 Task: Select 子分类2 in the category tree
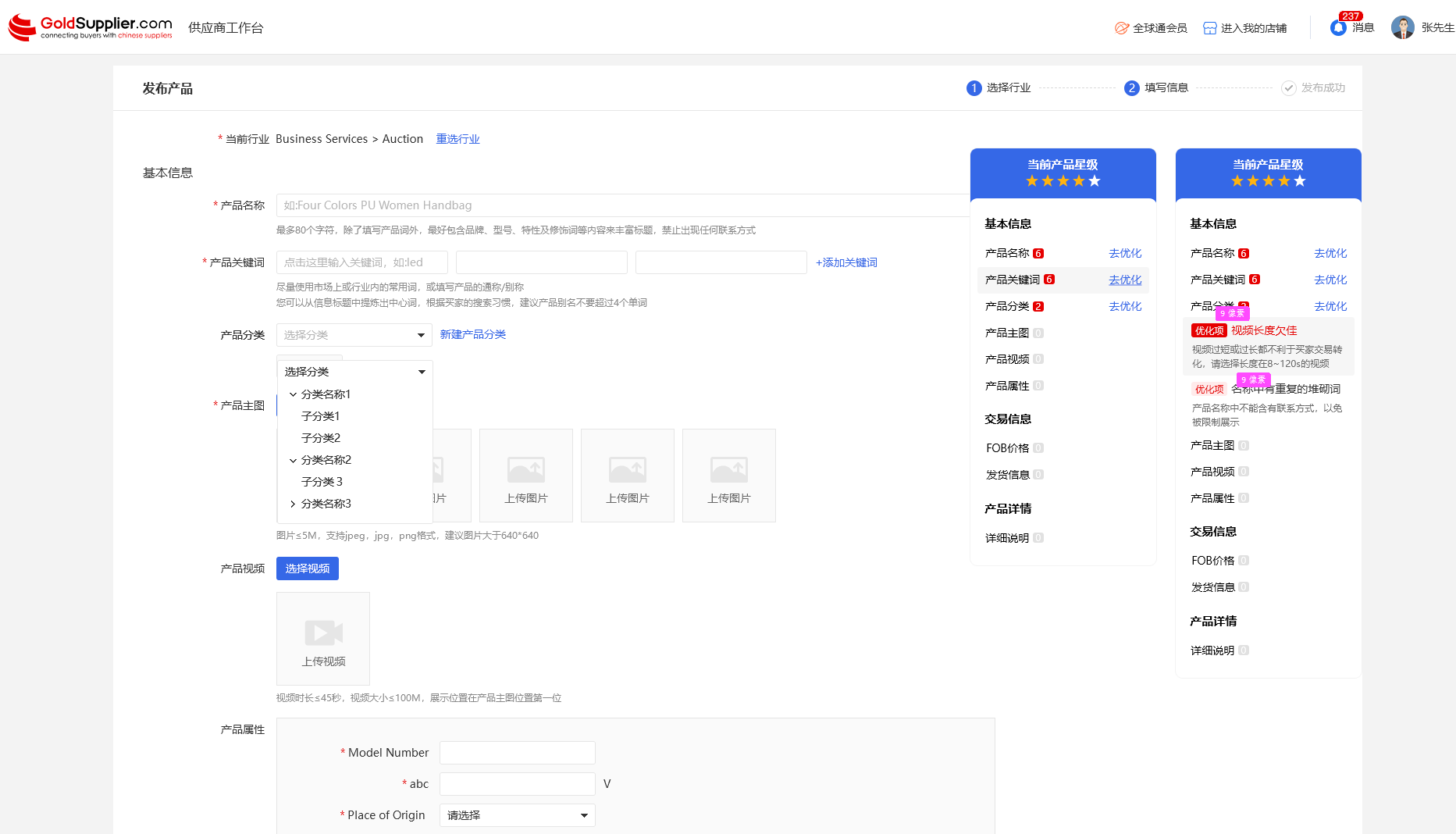pos(321,438)
